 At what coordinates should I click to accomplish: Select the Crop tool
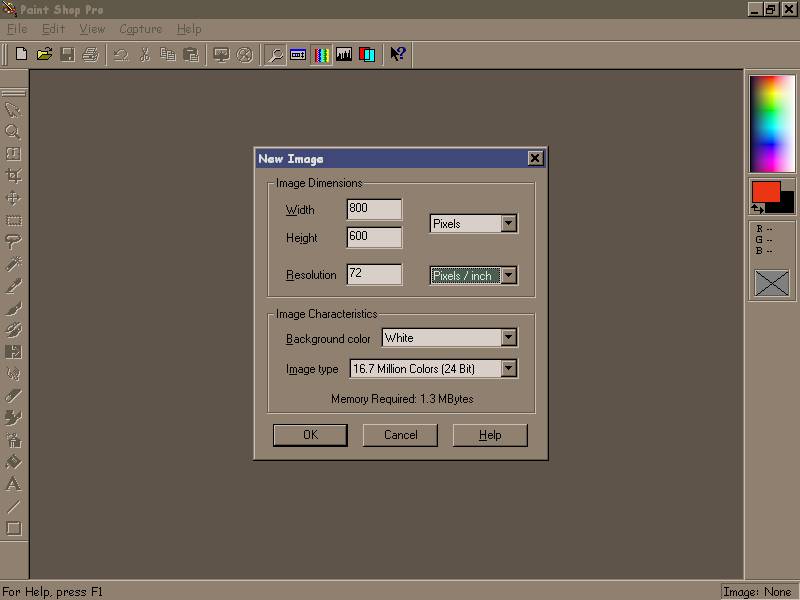(x=13, y=176)
